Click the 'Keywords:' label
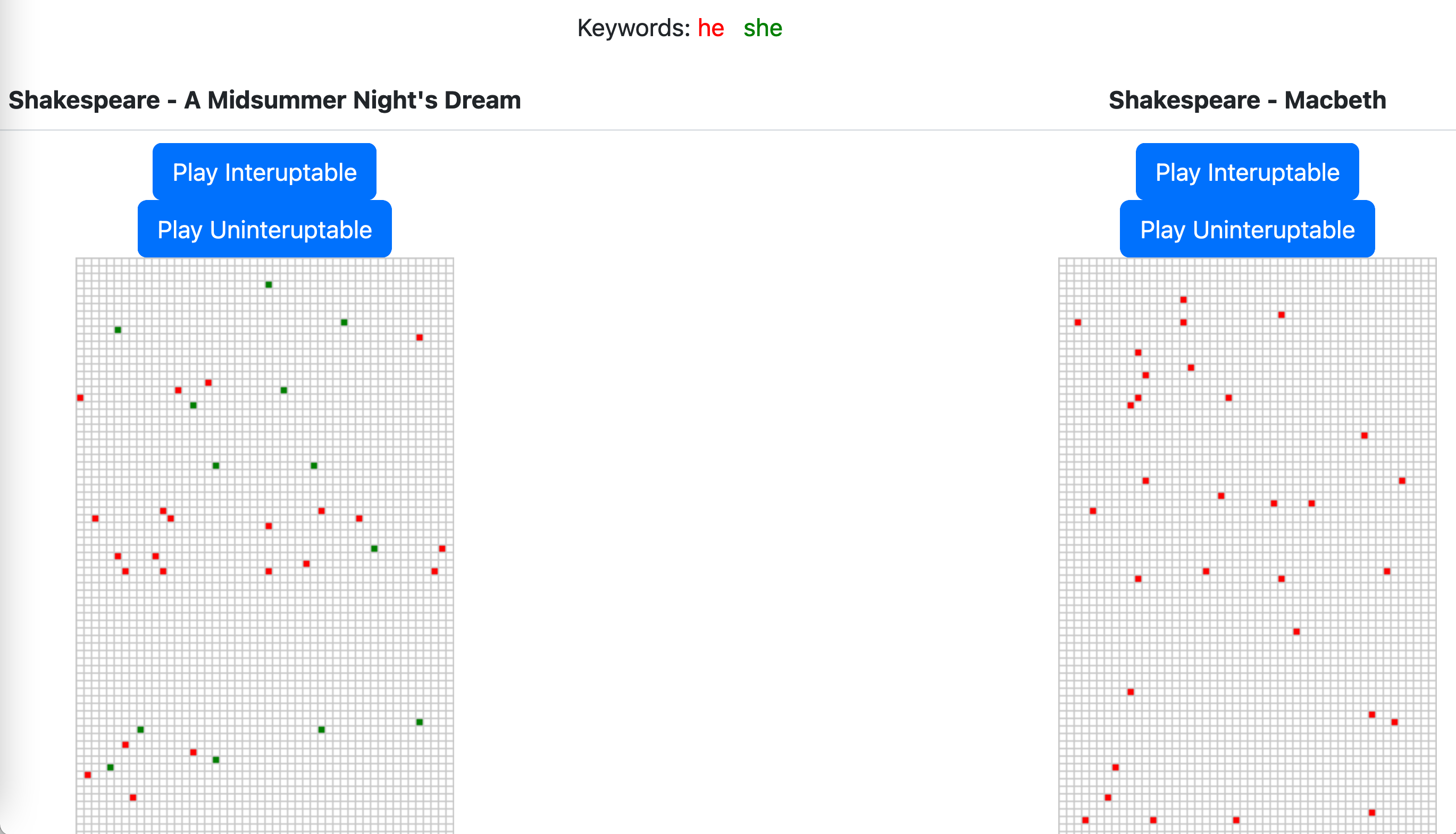 tap(634, 28)
